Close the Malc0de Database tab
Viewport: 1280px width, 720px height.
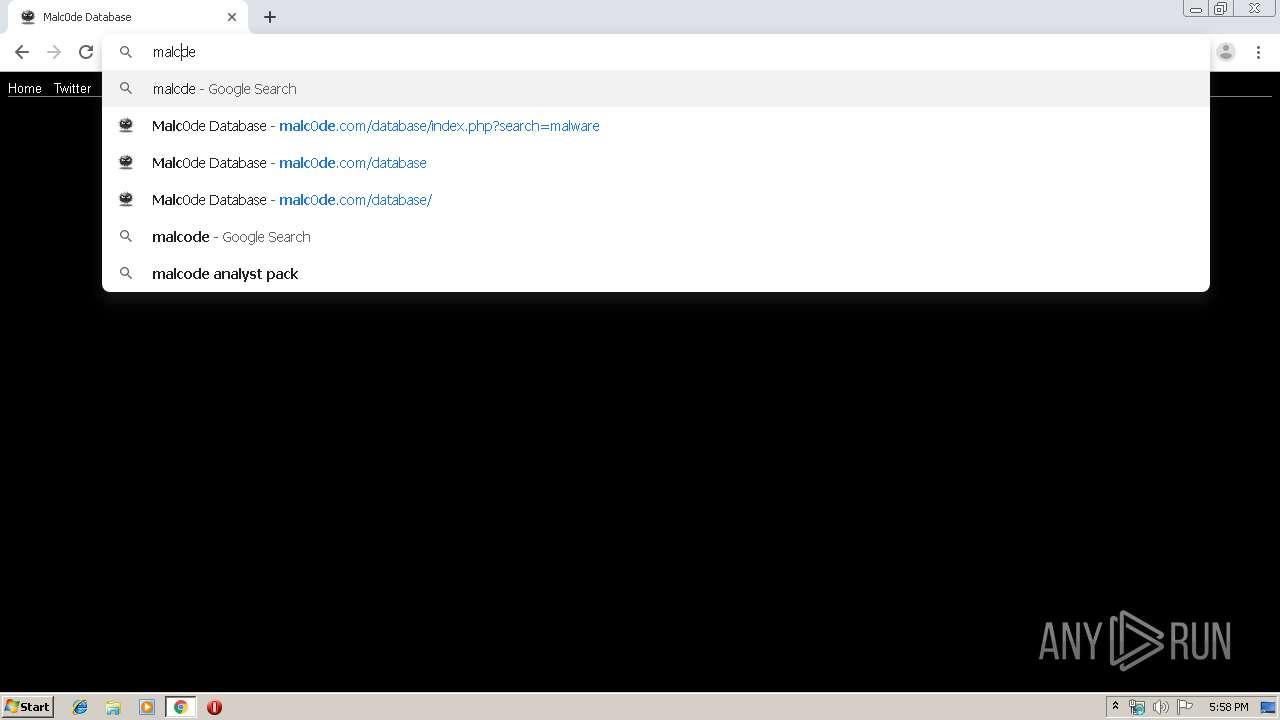coord(232,17)
